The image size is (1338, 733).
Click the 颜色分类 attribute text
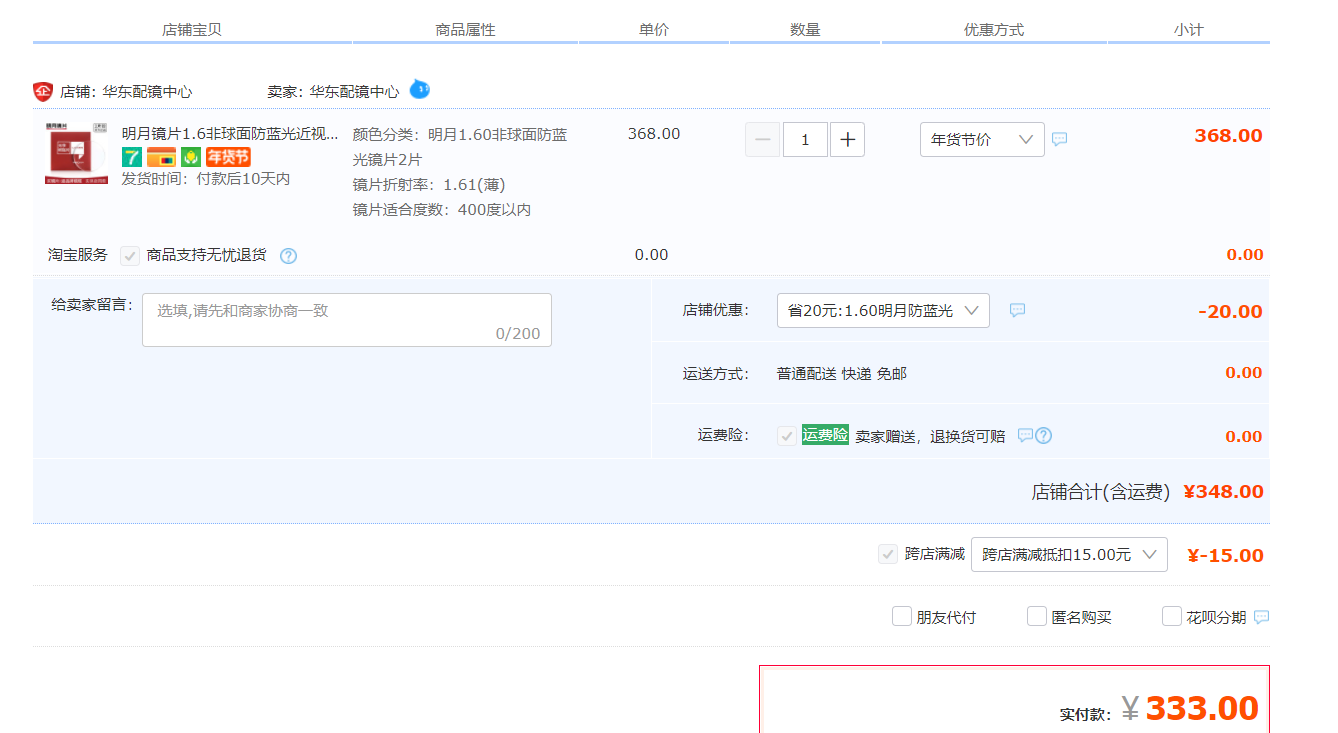(x=460, y=147)
